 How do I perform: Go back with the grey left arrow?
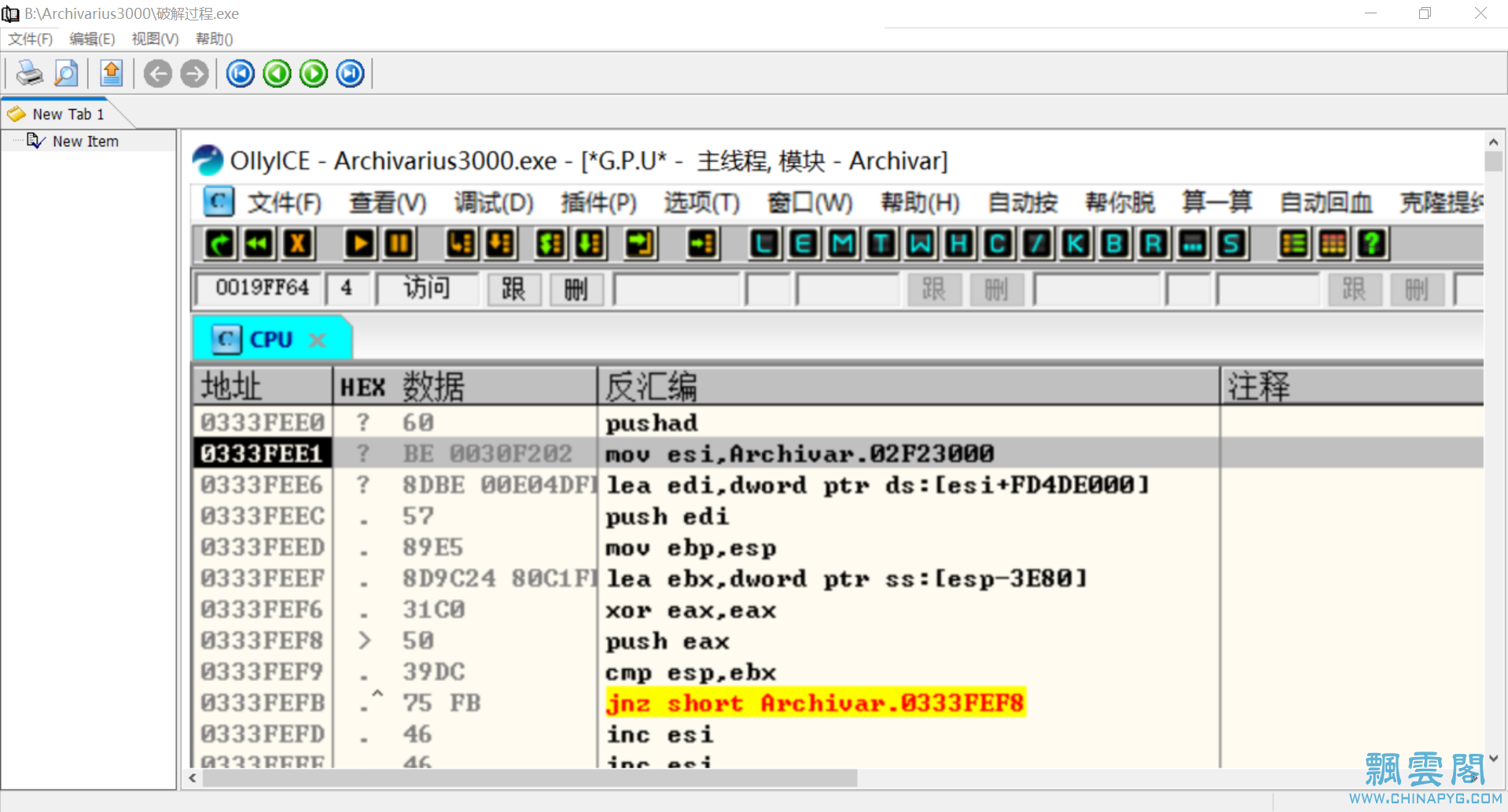tap(158, 74)
